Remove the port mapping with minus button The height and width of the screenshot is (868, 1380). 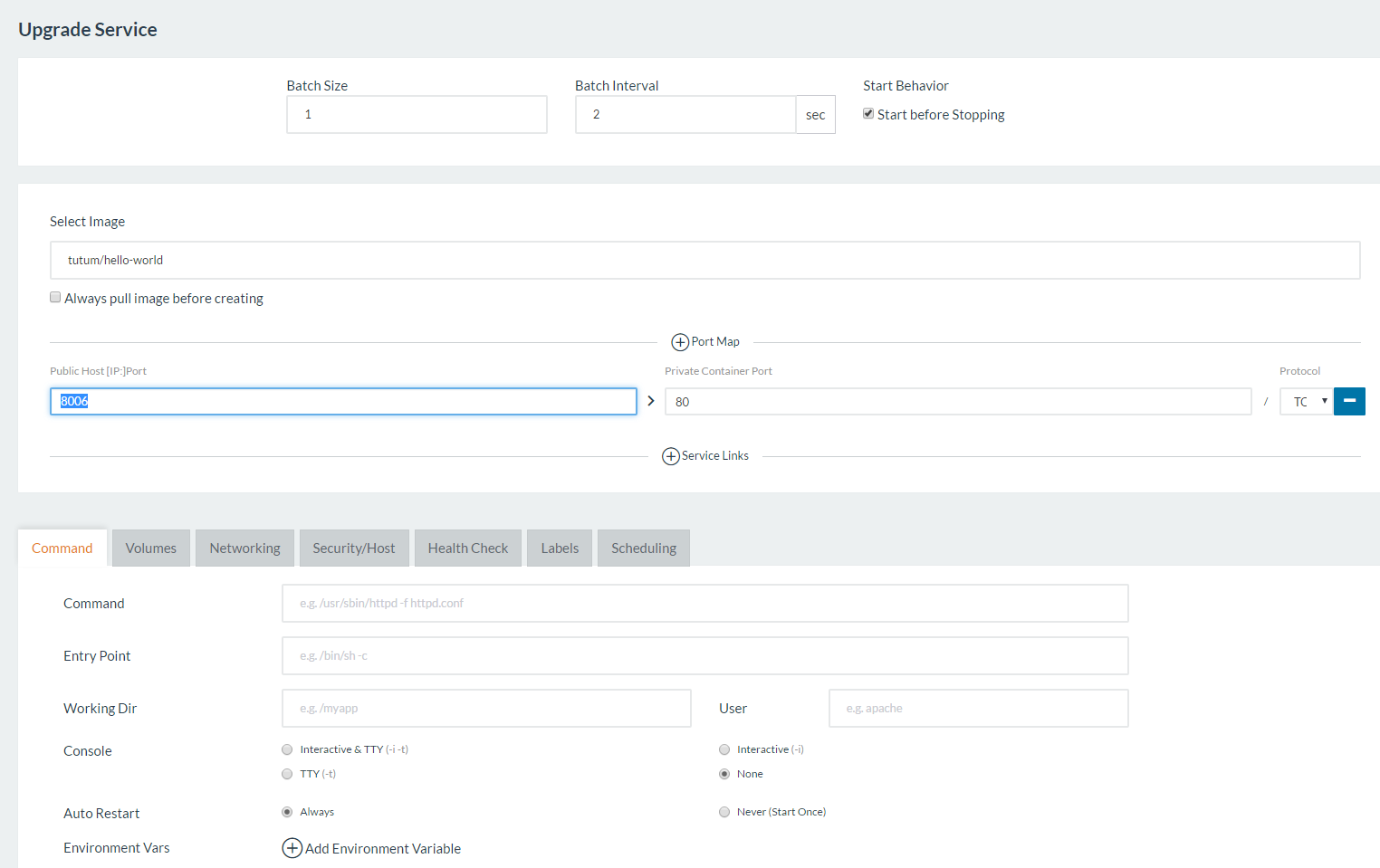[x=1349, y=401]
